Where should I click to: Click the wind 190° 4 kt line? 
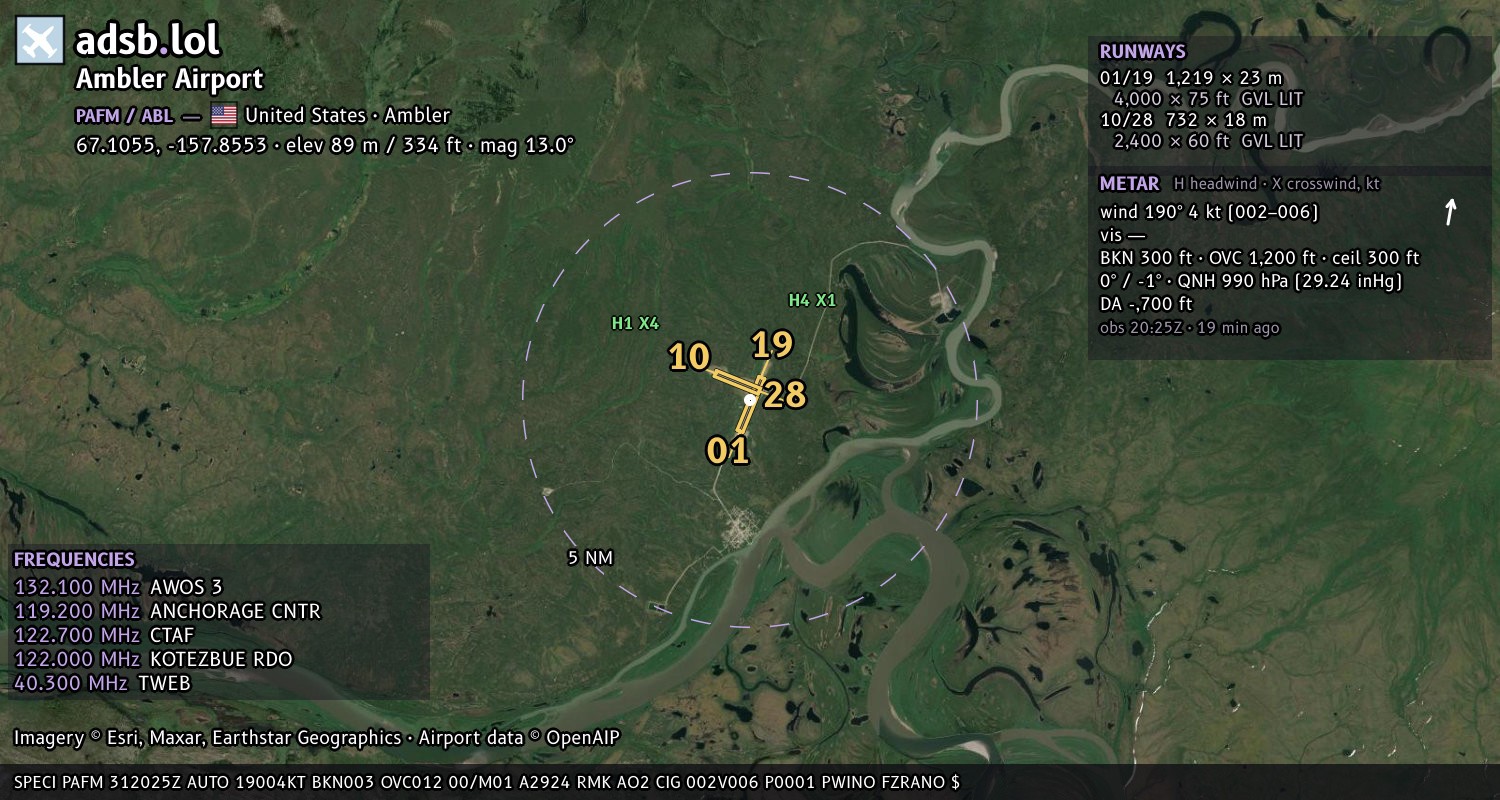pos(1209,212)
